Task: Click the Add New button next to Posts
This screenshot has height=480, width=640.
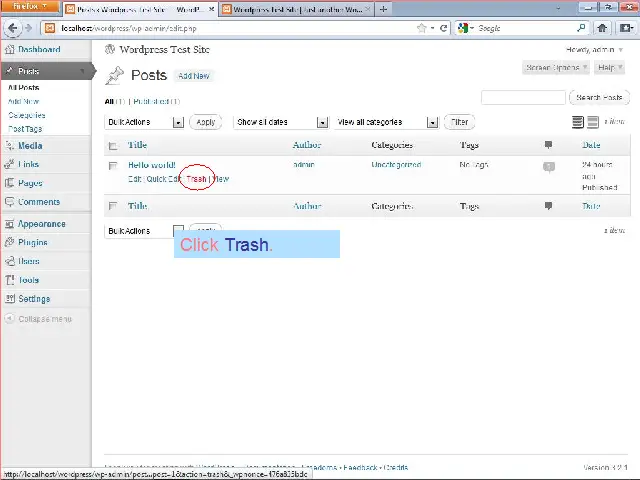Action: pos(194,76)
